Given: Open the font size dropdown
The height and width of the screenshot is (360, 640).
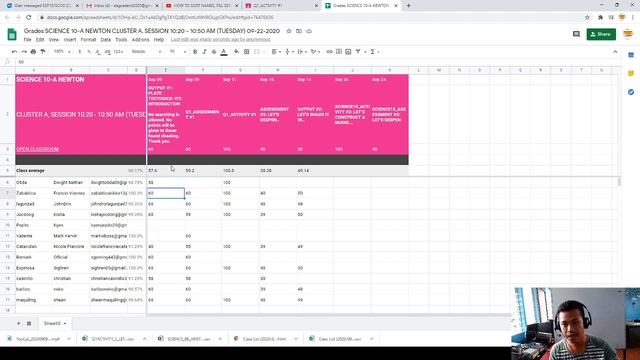Looking at the screenshot, I should (178, 52).
